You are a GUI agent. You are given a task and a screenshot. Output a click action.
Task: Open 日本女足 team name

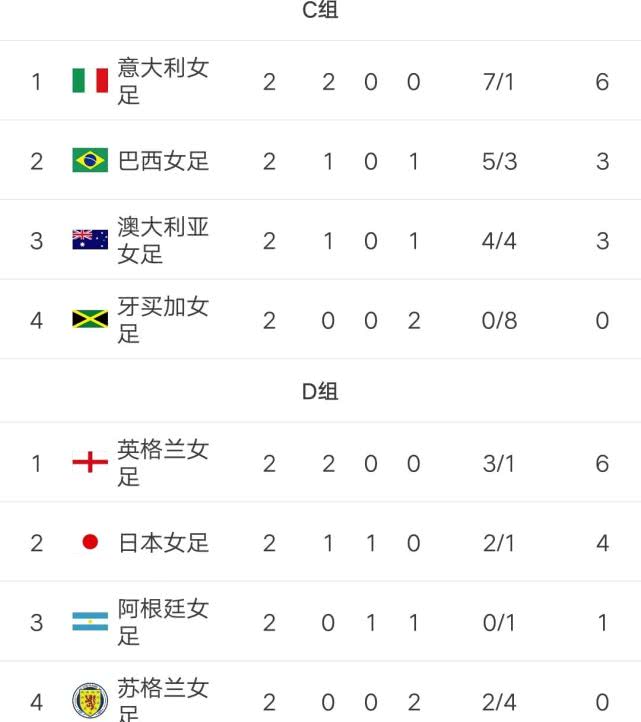click(163, 543)
